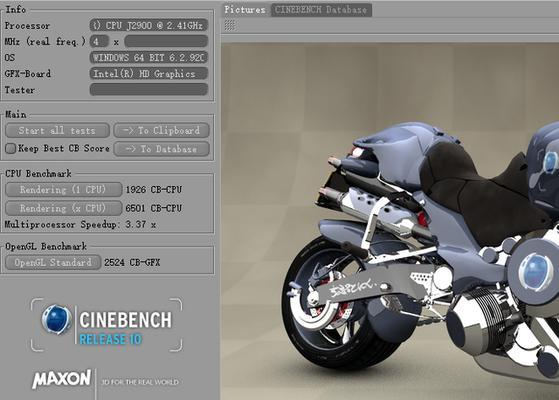Enable Keep Best CB Score checkbox
The image size is (559, 400).
click(11, 148)
